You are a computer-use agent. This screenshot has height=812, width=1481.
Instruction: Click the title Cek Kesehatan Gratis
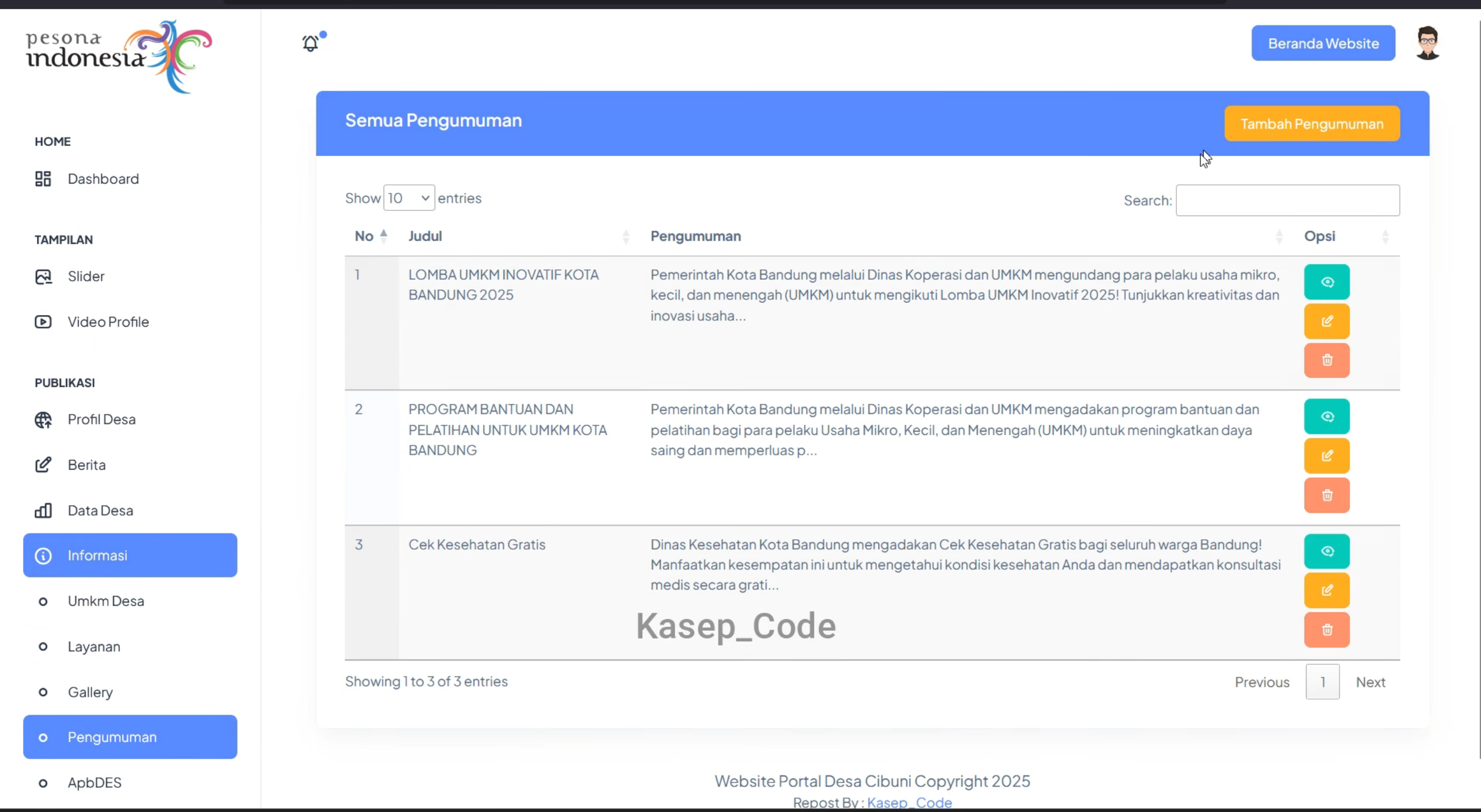[477, 544]
